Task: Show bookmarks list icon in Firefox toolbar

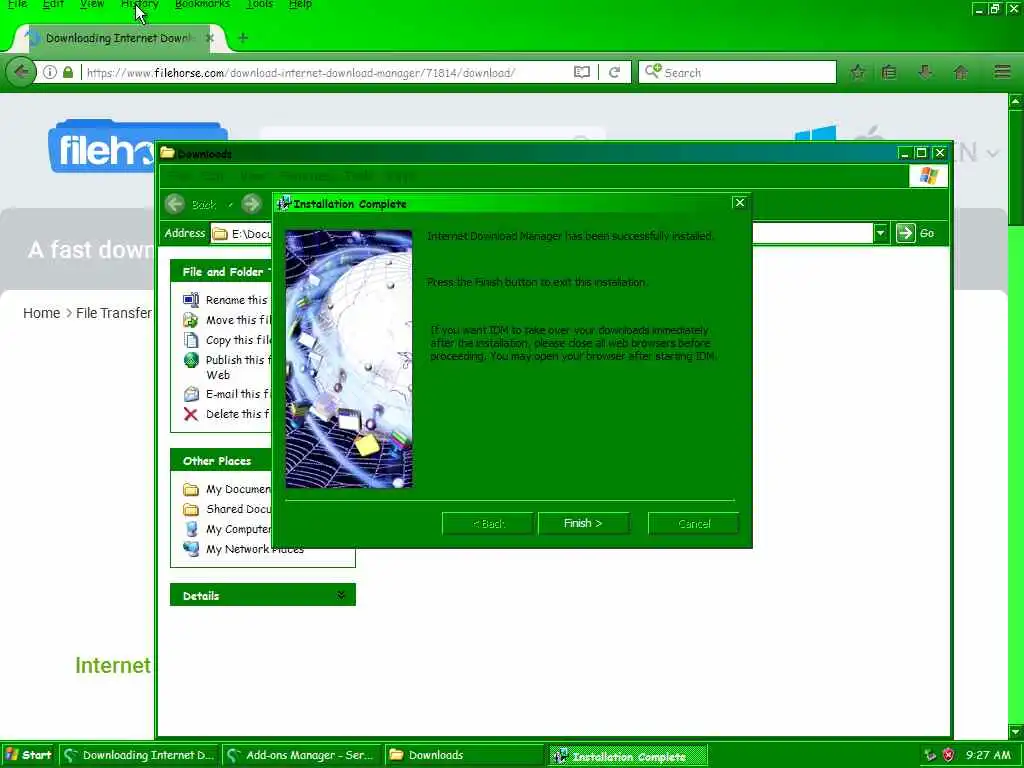Action: [x=889, y=72]
